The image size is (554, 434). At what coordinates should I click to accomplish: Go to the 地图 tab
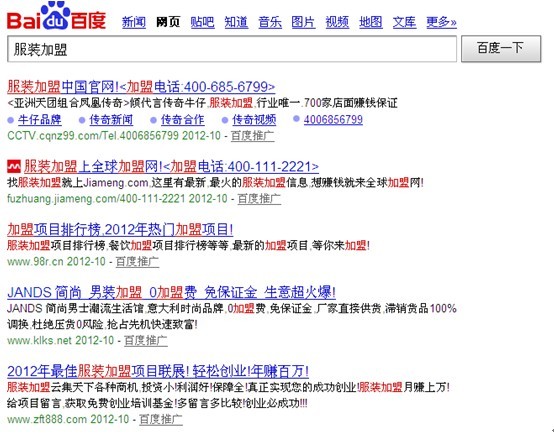click(x=371, y=22)
